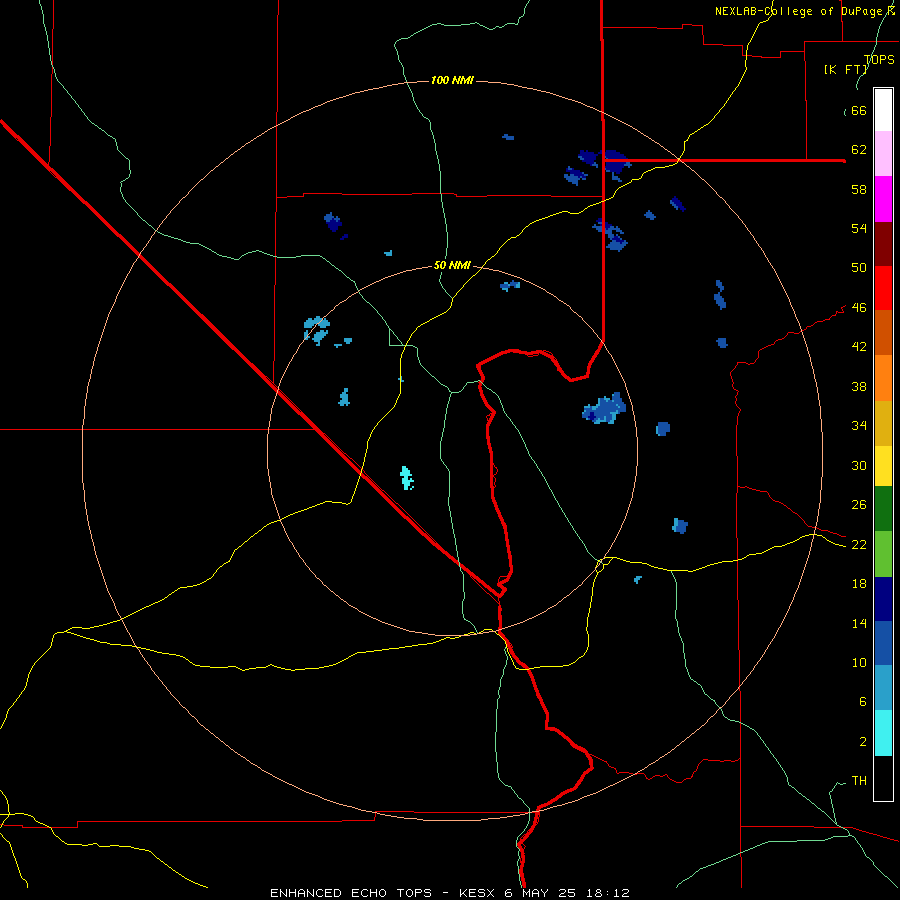Click the legend value "38"

click(859, 386)
